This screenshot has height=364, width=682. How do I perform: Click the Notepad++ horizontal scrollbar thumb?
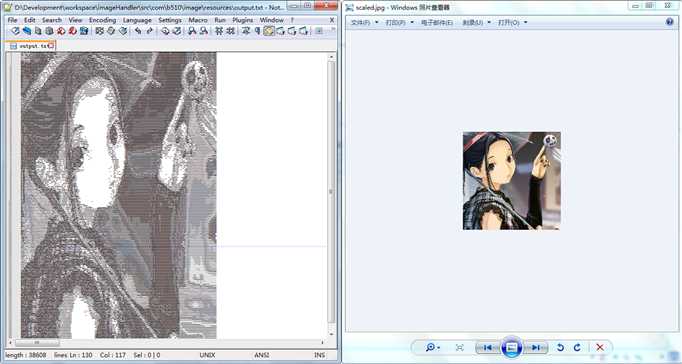37,343
